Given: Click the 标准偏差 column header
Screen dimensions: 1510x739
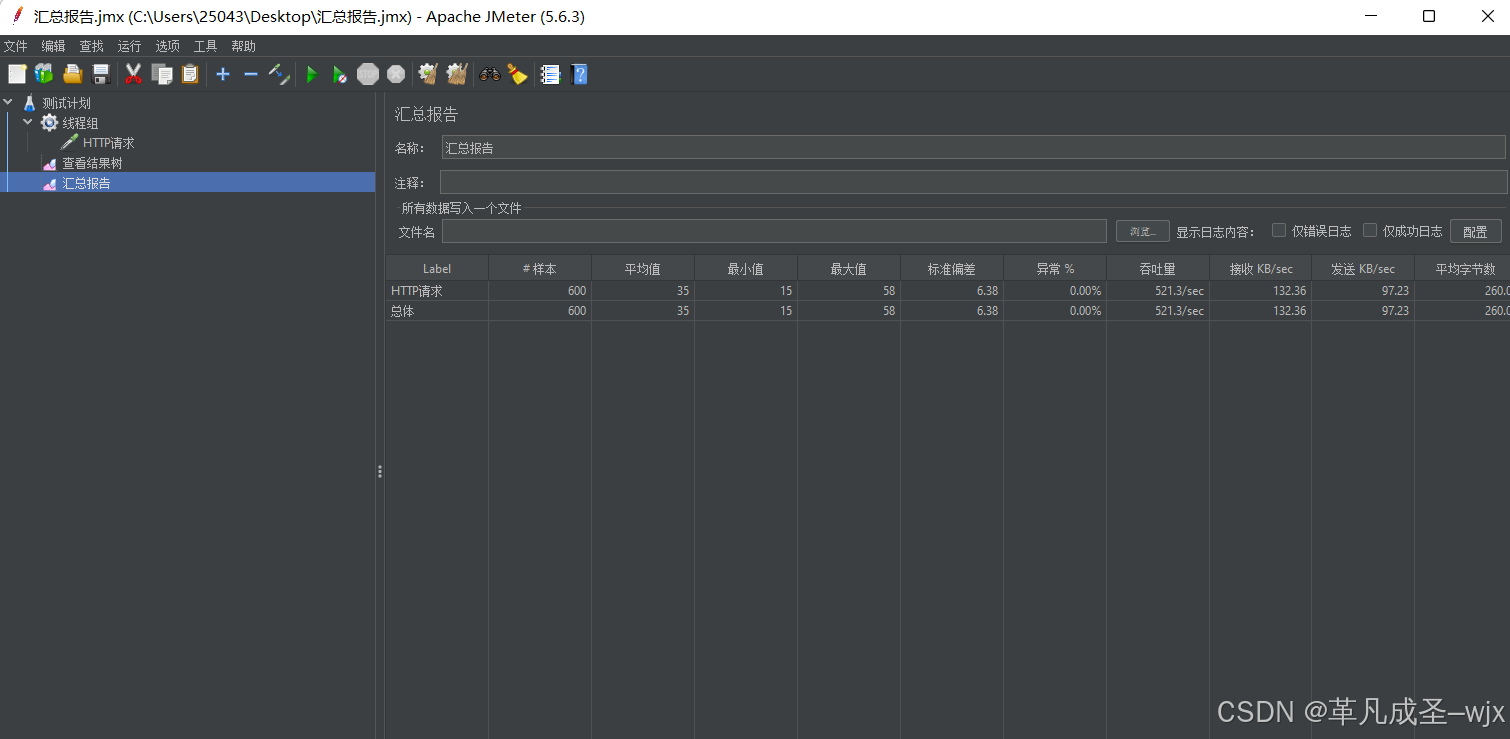Looking at the screenshot, I should point(952,268).
